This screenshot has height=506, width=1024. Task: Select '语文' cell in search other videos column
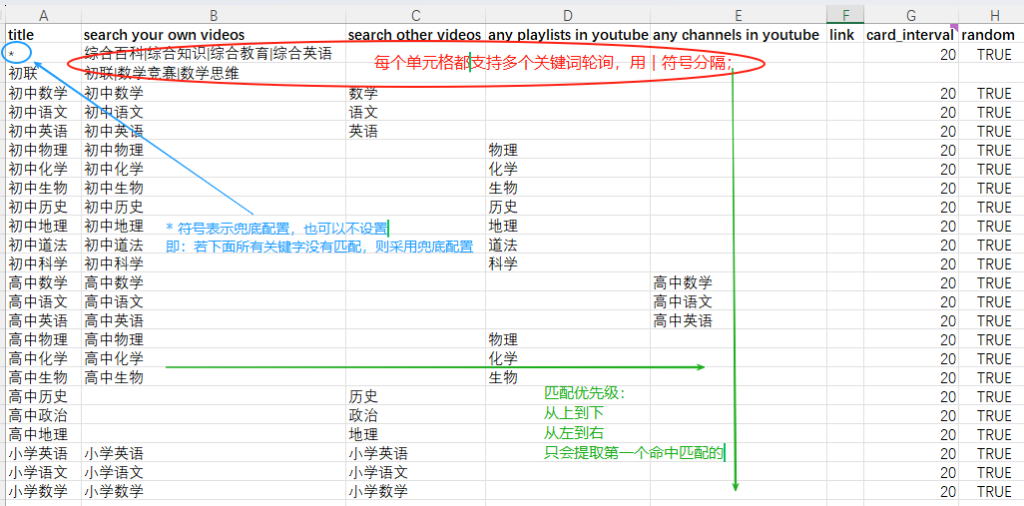pos(416,112)
